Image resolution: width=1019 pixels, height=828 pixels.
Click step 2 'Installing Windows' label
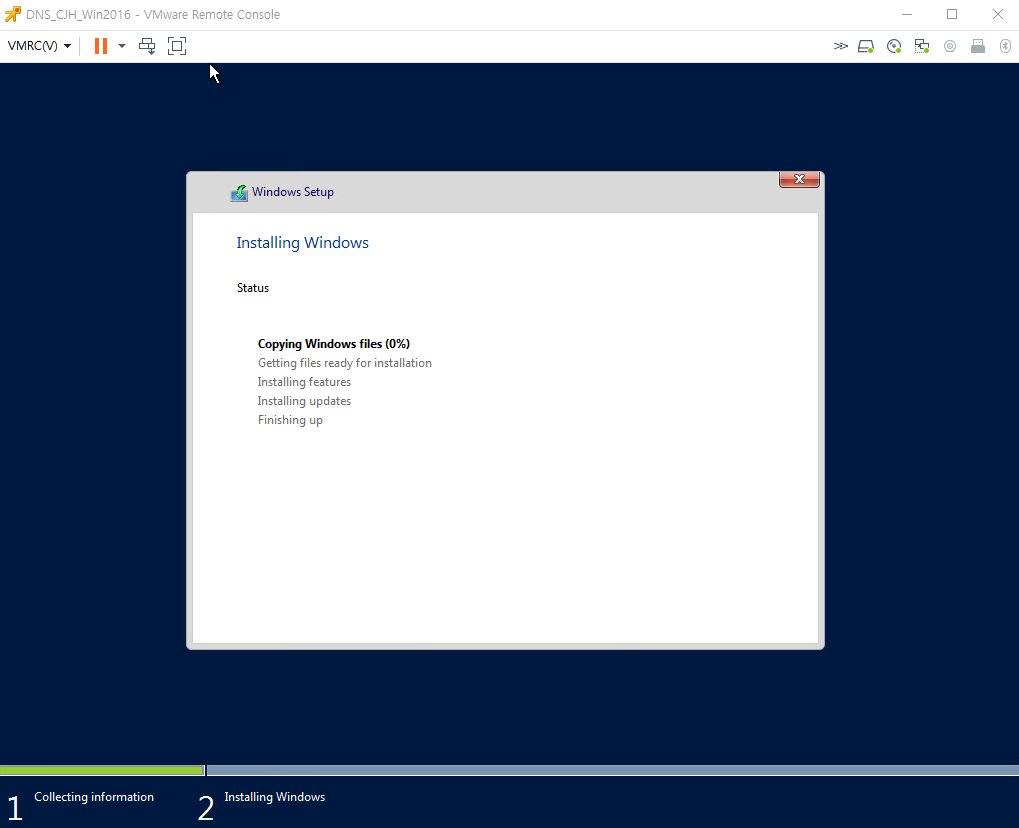pyautogui.click(x=274, y=797)
